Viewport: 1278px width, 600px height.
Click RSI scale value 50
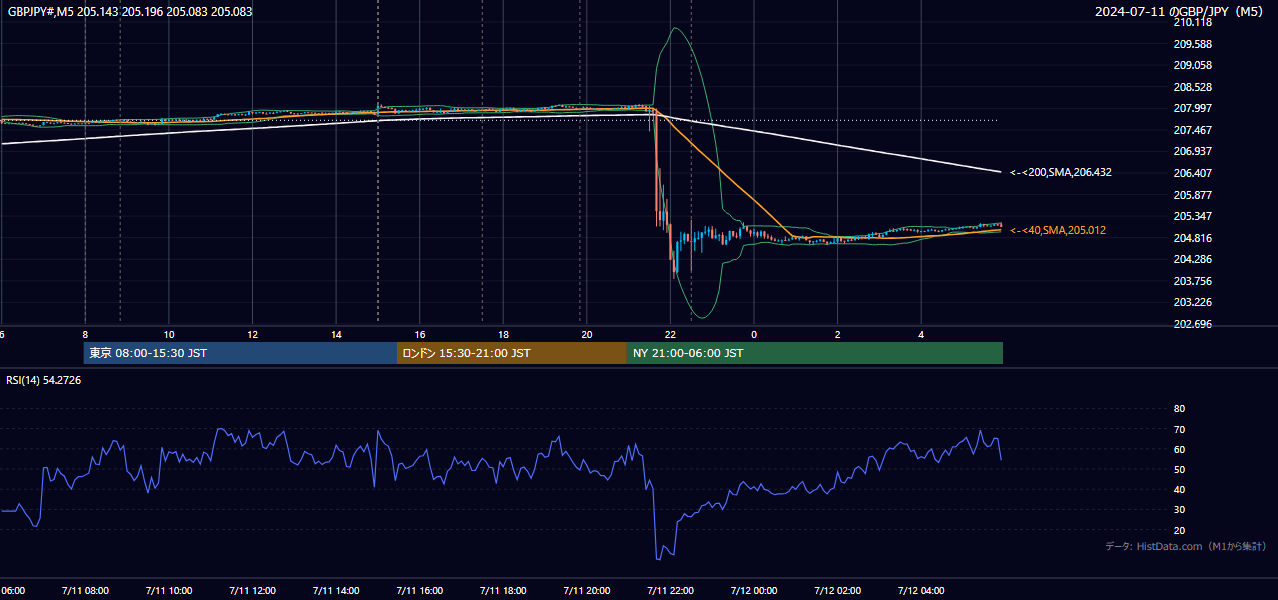coord(1179,469)
